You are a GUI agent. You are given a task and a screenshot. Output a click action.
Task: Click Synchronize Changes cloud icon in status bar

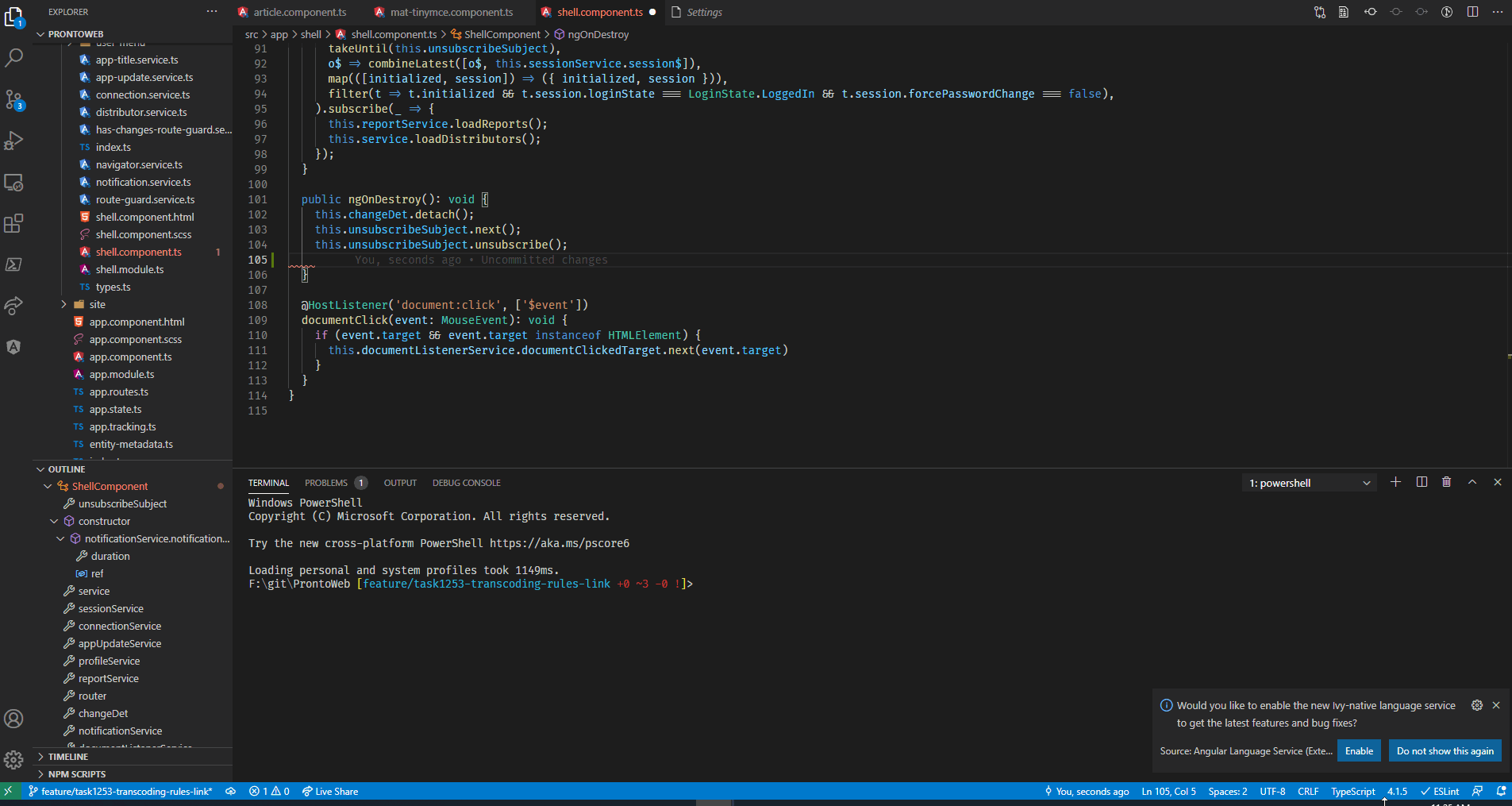point(230,792)
